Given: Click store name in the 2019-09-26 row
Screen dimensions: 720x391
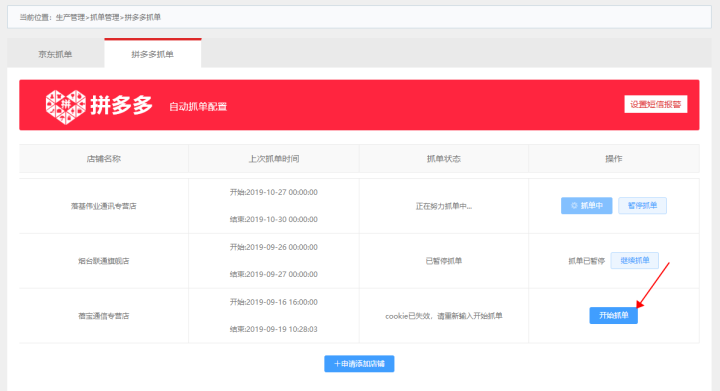Looking at the screenshot, I should (104, 261).
